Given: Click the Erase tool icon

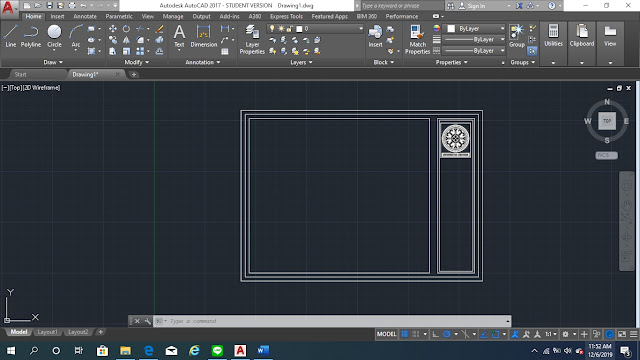Looking at the screenshot, I should tap(160, 29).
